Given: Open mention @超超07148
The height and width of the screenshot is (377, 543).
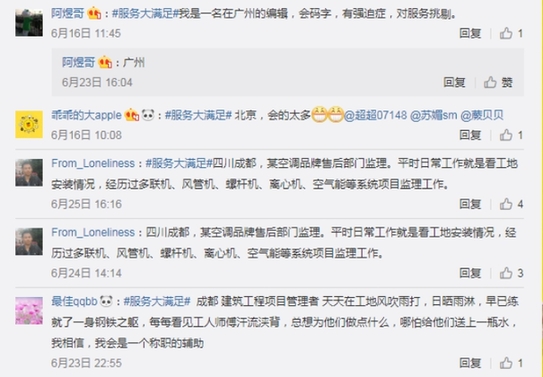Looking at the screenshot, I should tap(375, 115).
